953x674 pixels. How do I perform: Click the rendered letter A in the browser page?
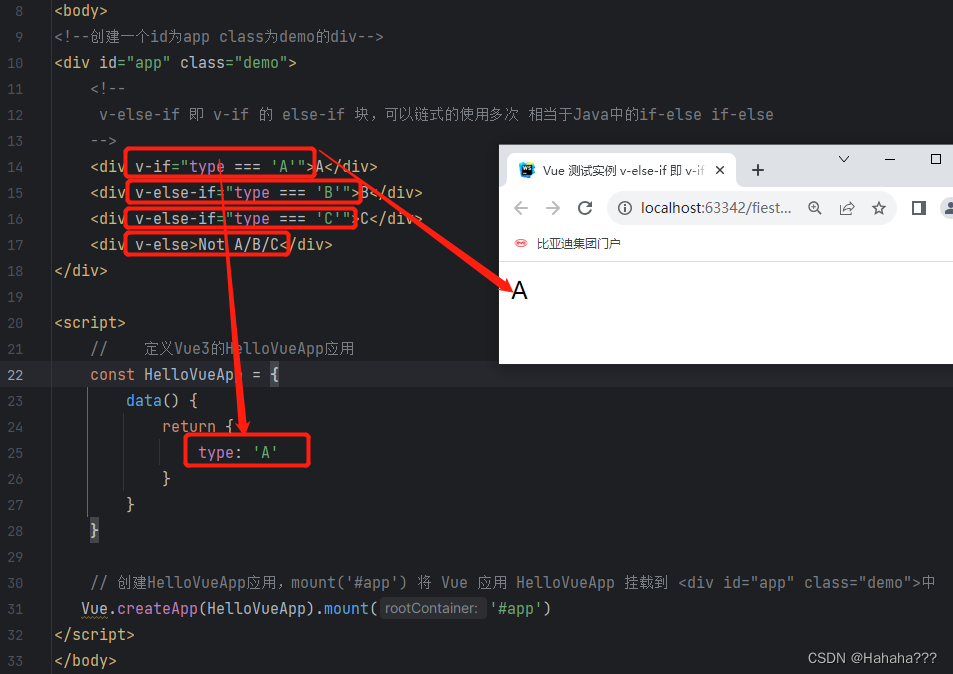(519, 291)
